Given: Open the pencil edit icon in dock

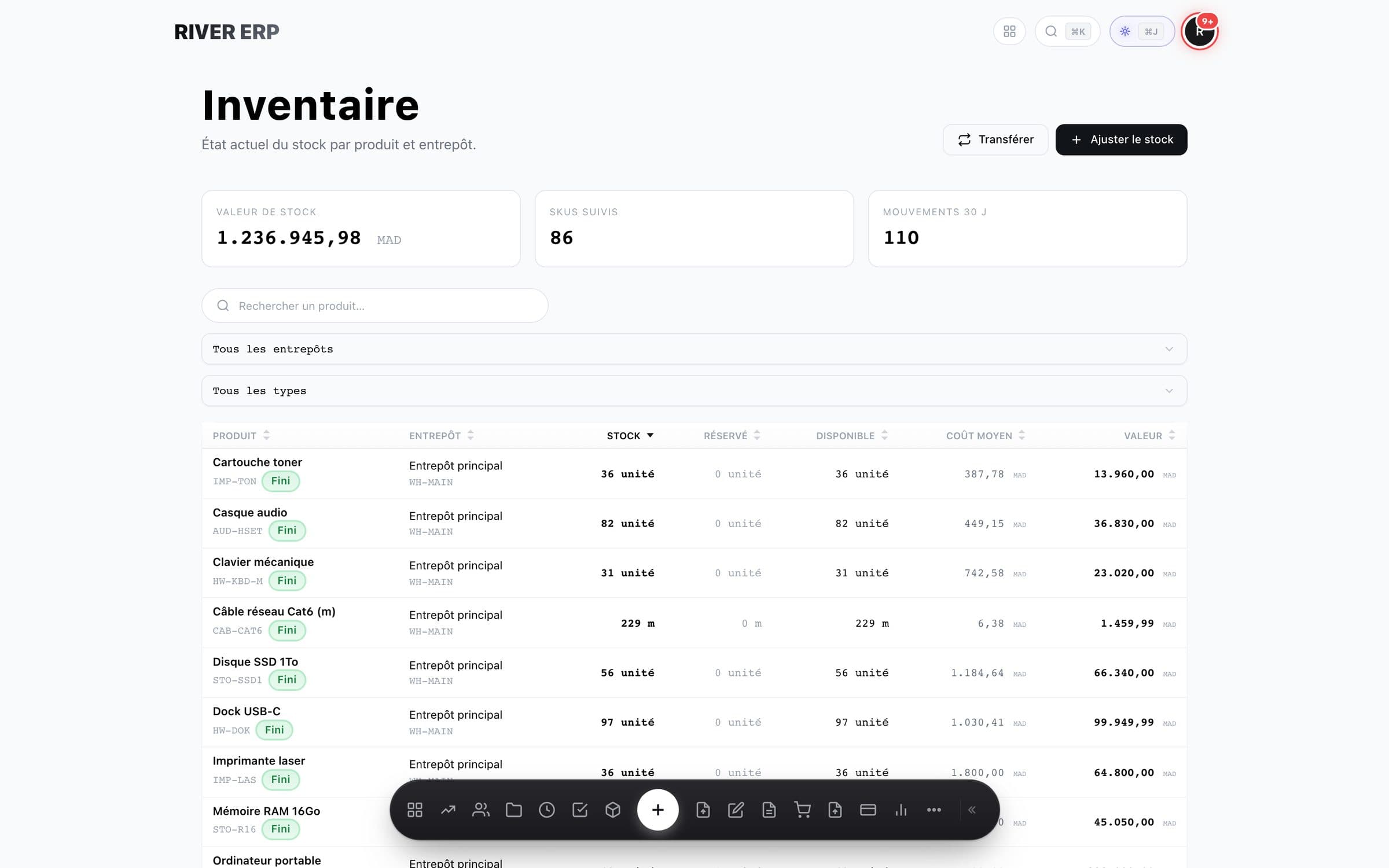Looking at the screenshot, I should [736, 810].
